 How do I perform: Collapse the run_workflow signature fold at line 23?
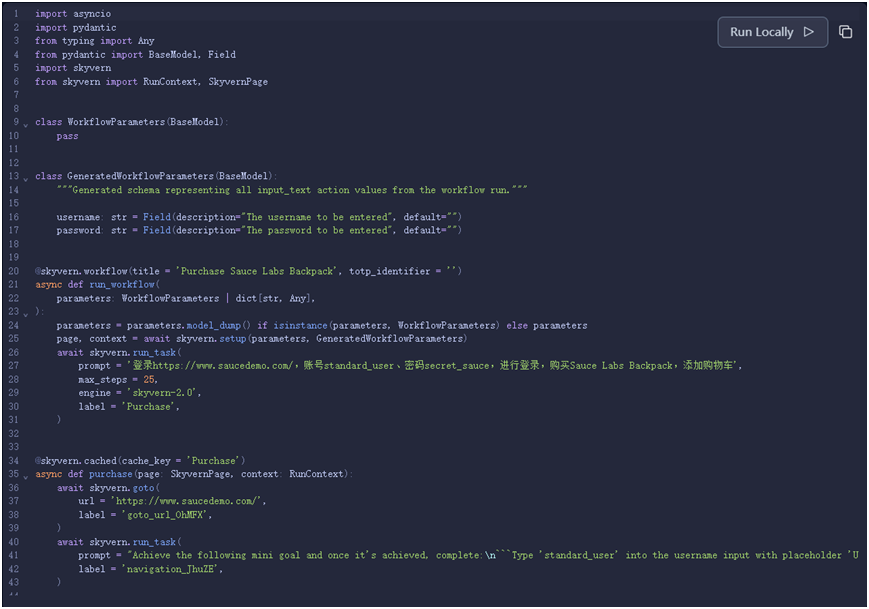tap(25, 314)
